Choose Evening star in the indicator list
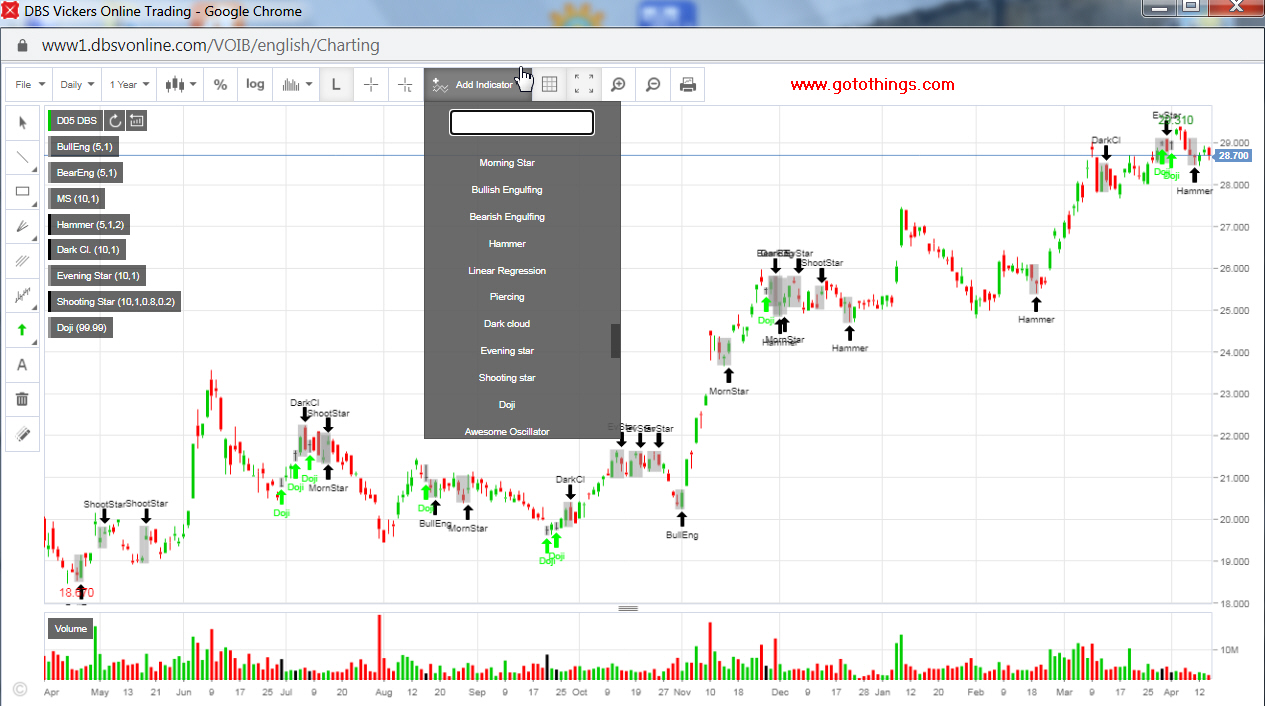 [x=507, y=351]
